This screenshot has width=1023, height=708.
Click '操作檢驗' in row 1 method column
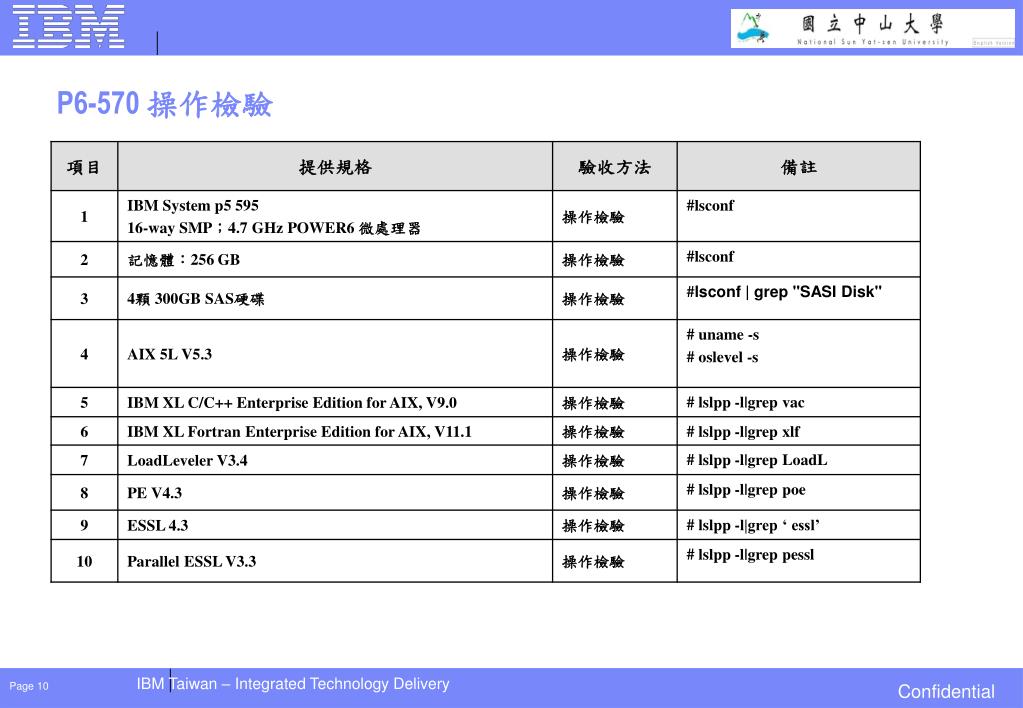[x=593, y=217]
